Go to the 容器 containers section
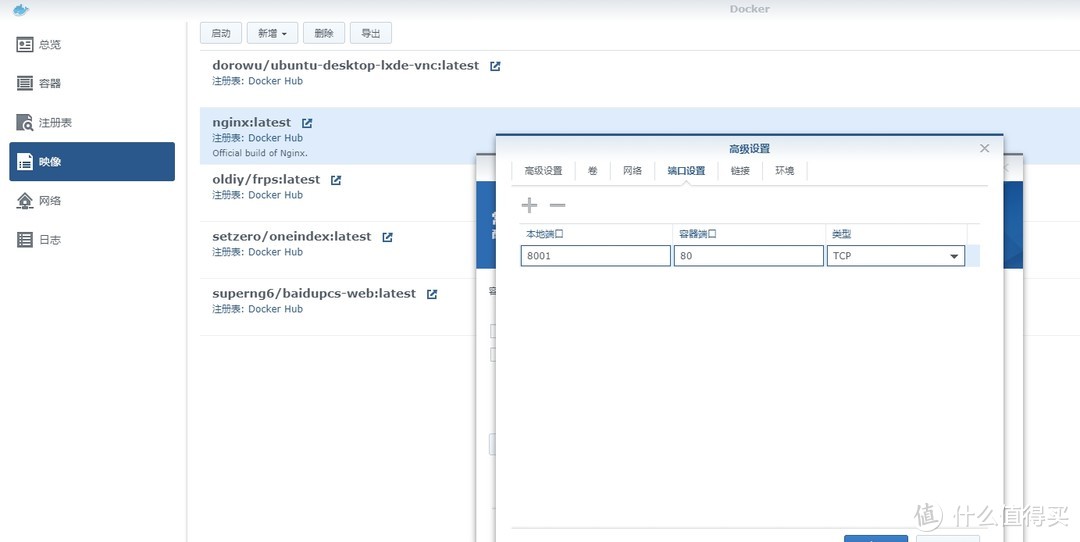 (92, 83)
